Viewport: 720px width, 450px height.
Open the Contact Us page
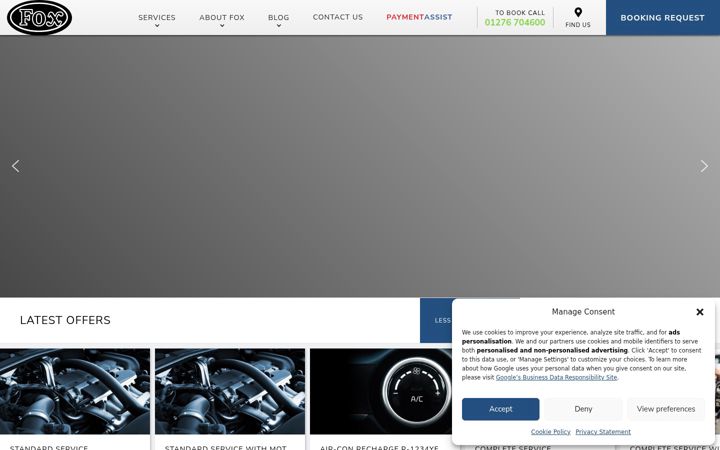[x=338, y=17]
